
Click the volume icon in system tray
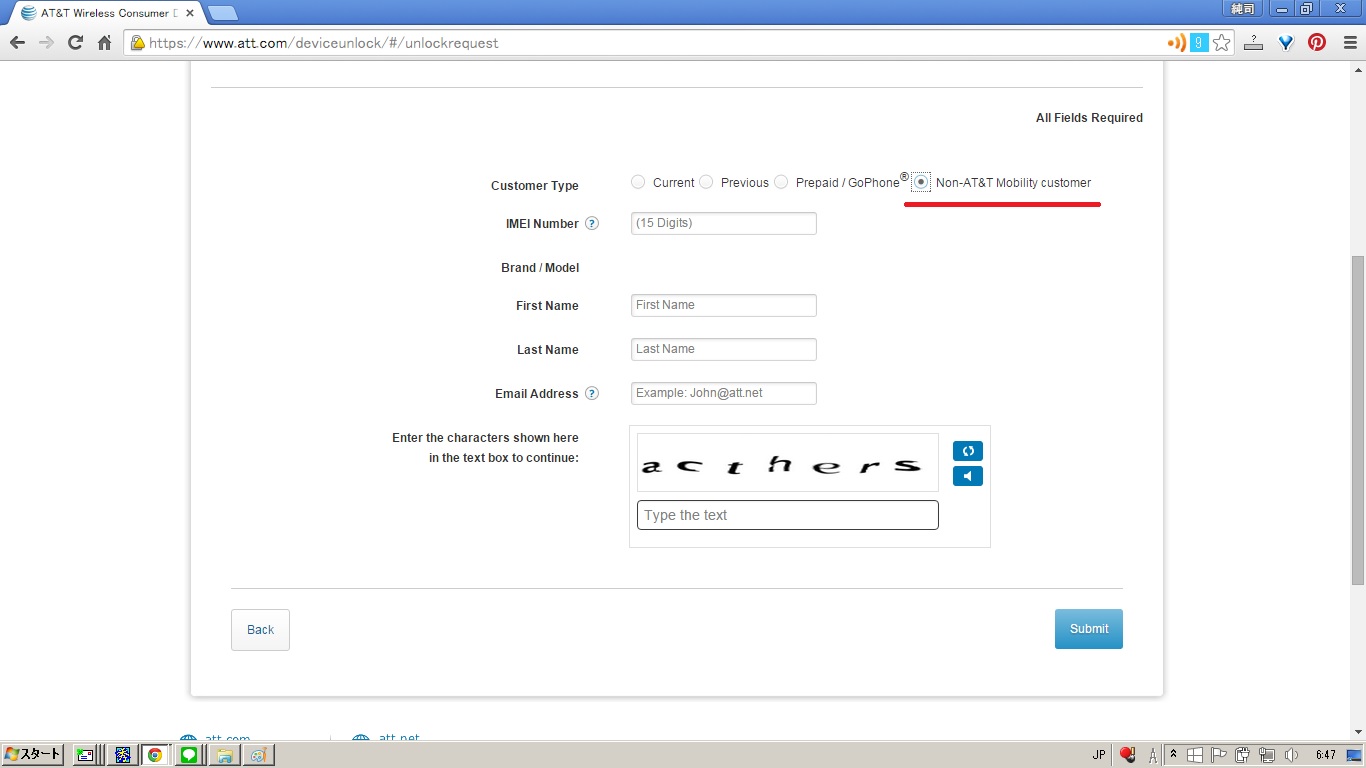pos(1291,755)
